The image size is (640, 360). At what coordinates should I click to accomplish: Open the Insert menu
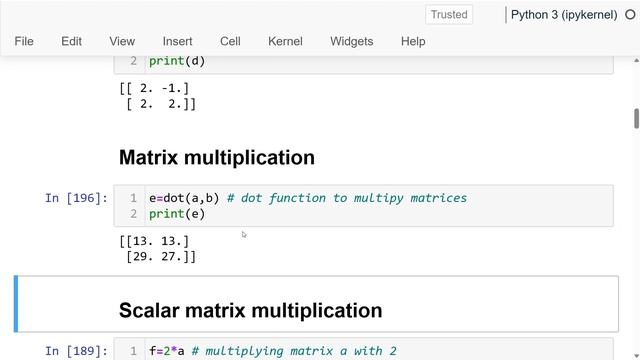pyautogui.click(x=177, y=41)
